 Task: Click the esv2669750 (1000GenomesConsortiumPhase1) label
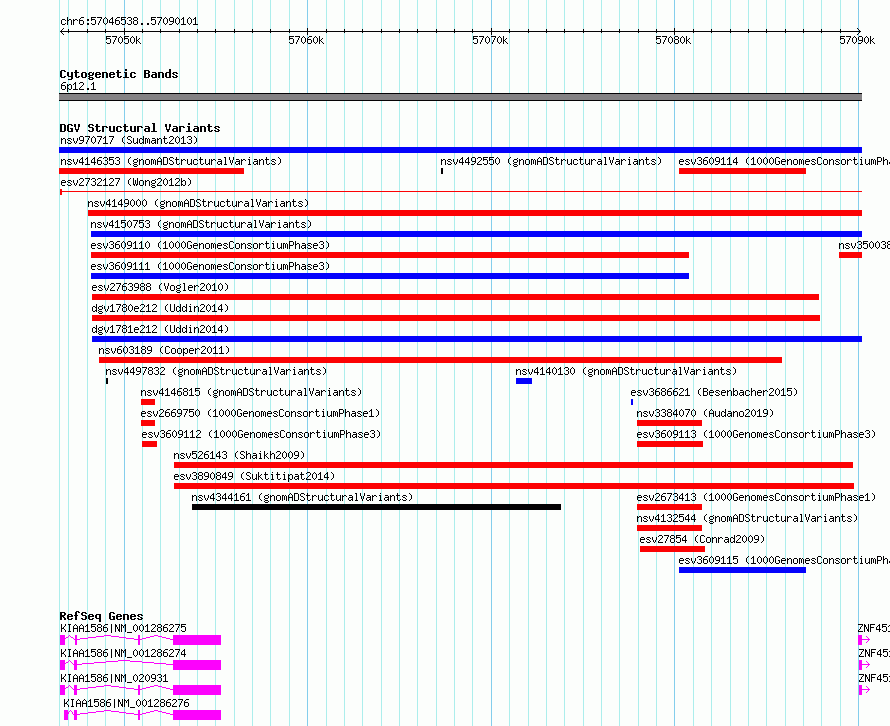coord(261,413)
